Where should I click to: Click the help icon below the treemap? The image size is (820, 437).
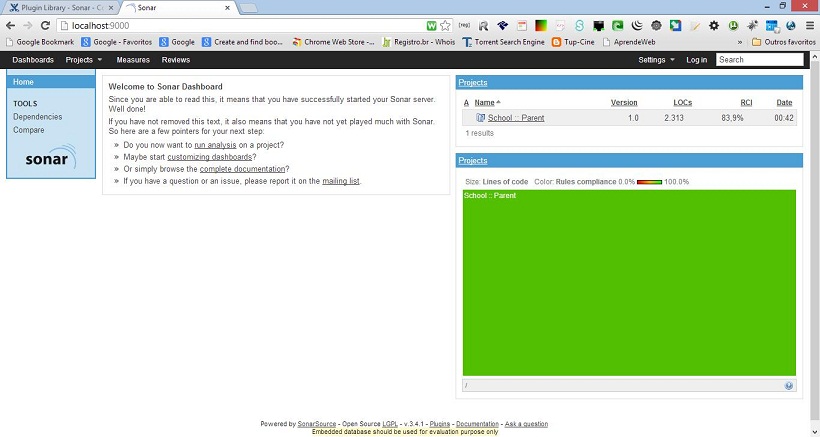click(x=789, y=386)
